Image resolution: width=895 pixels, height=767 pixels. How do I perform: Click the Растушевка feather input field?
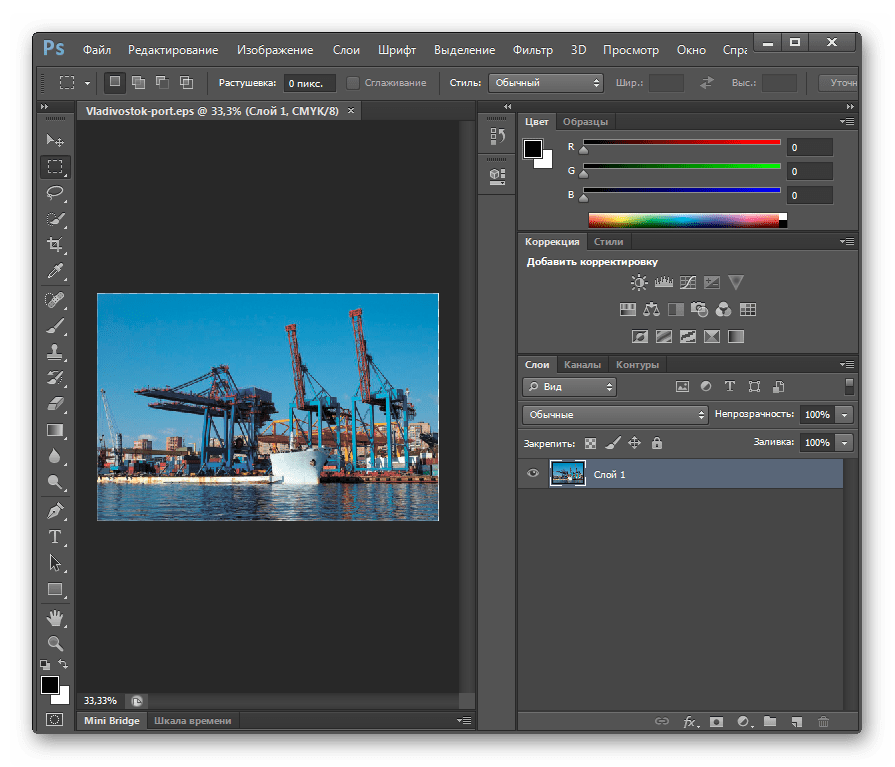[309, 83]
